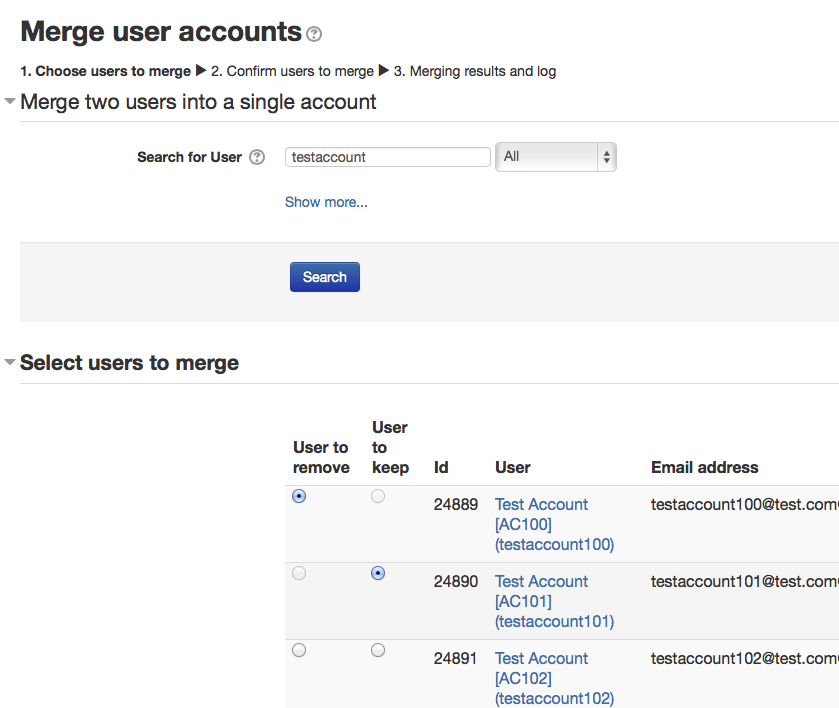The width and height of the screenshot is (839, 708).
Task: Open Test Account [AC101] user link
Action: (554, 602)
